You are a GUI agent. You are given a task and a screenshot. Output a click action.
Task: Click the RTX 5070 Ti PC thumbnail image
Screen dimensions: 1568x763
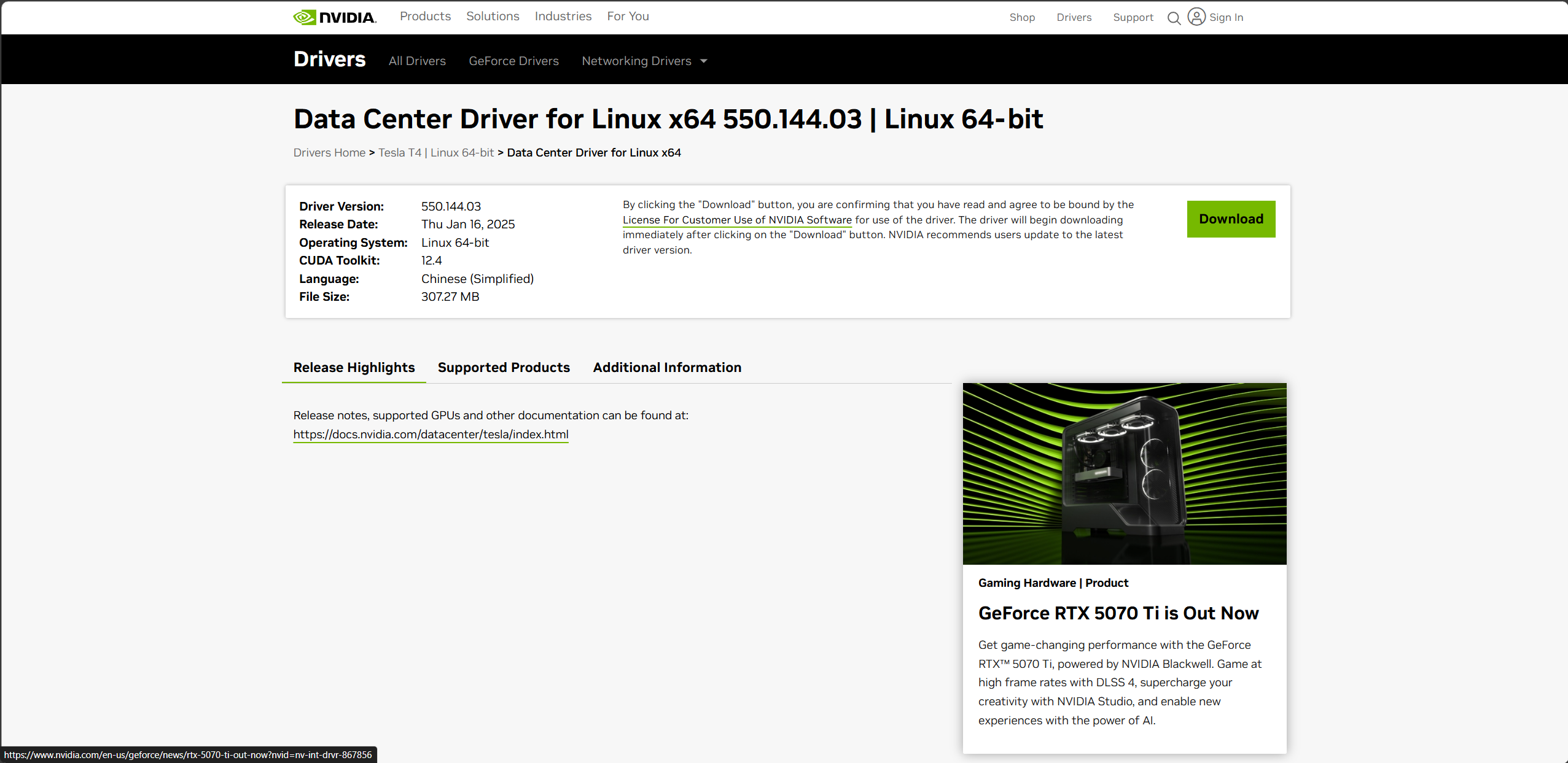click(1125, 474)
